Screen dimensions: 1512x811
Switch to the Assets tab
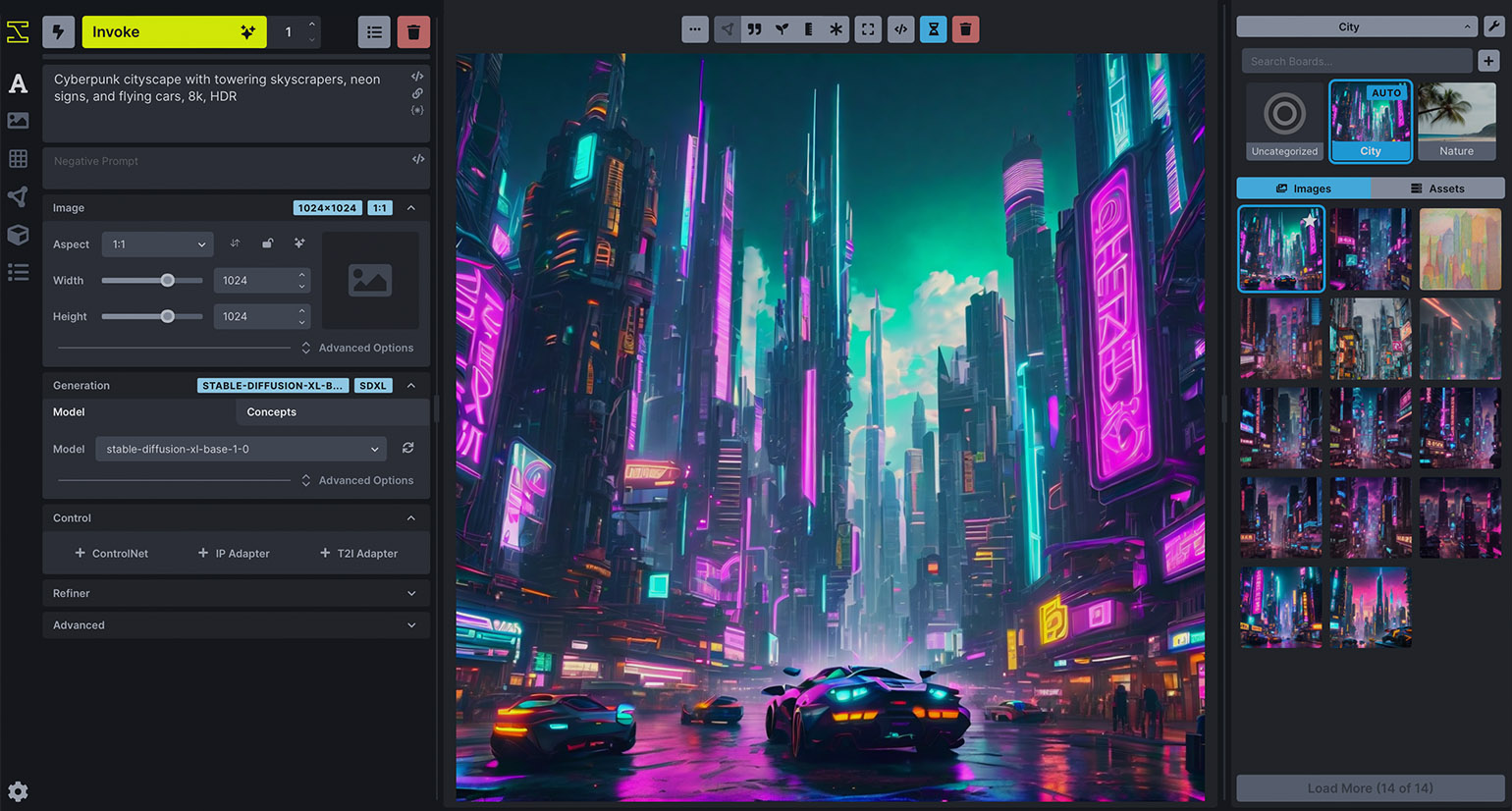(1436, 189)
